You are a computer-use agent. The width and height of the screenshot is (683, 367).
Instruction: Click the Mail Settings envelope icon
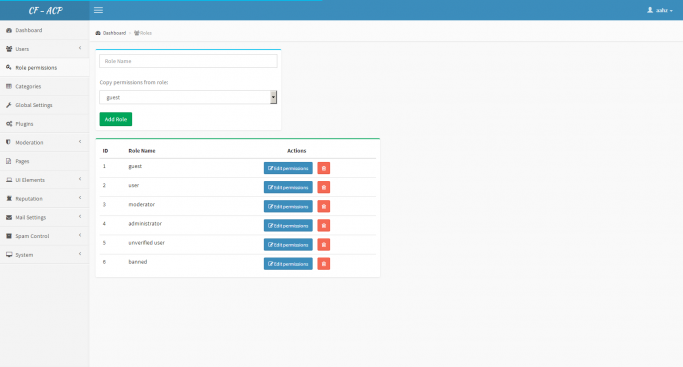pos(9,217)
